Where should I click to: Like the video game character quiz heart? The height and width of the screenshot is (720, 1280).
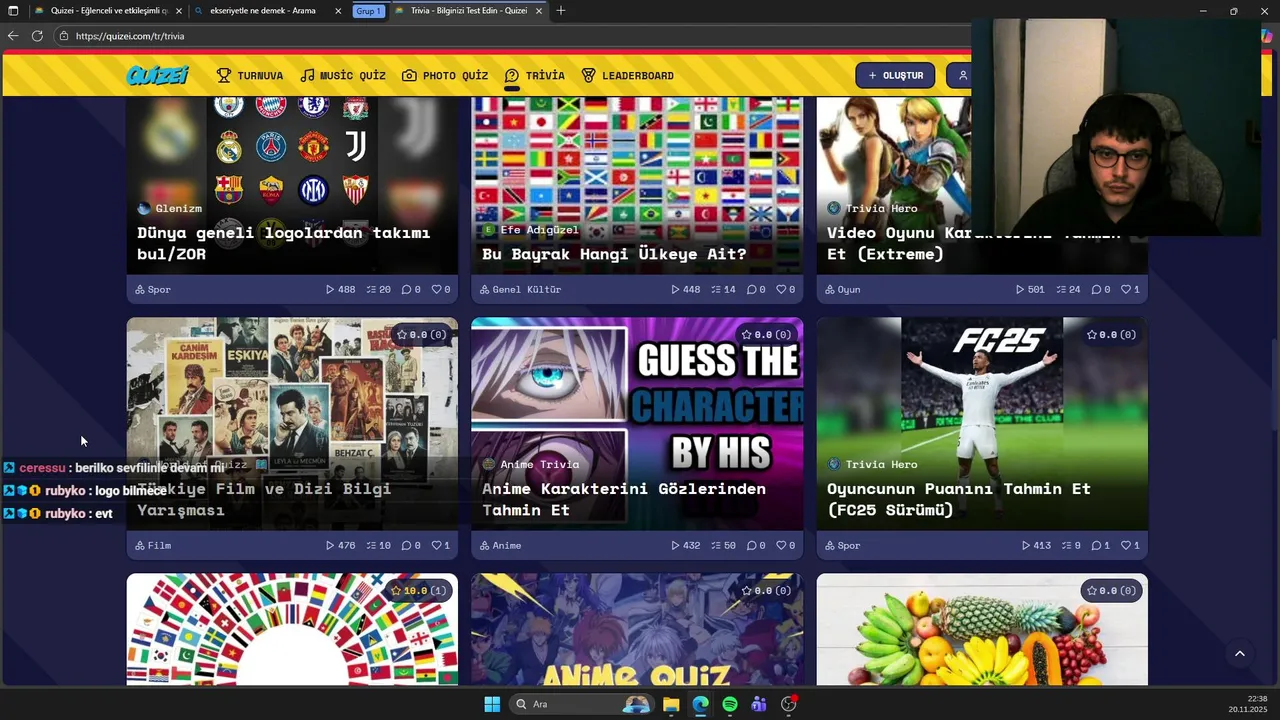click(x=1126, y=289)
